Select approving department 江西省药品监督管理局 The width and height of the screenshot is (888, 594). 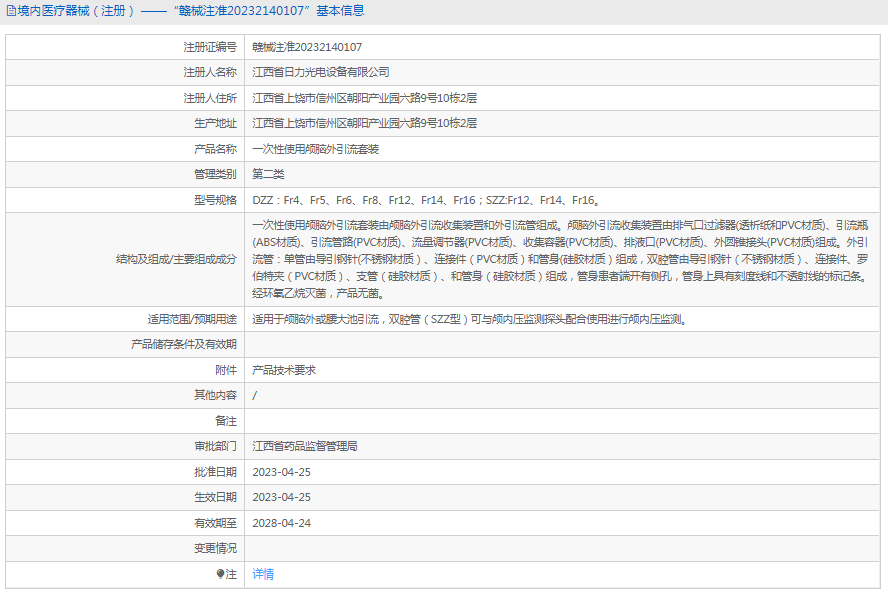click(305, 446)
